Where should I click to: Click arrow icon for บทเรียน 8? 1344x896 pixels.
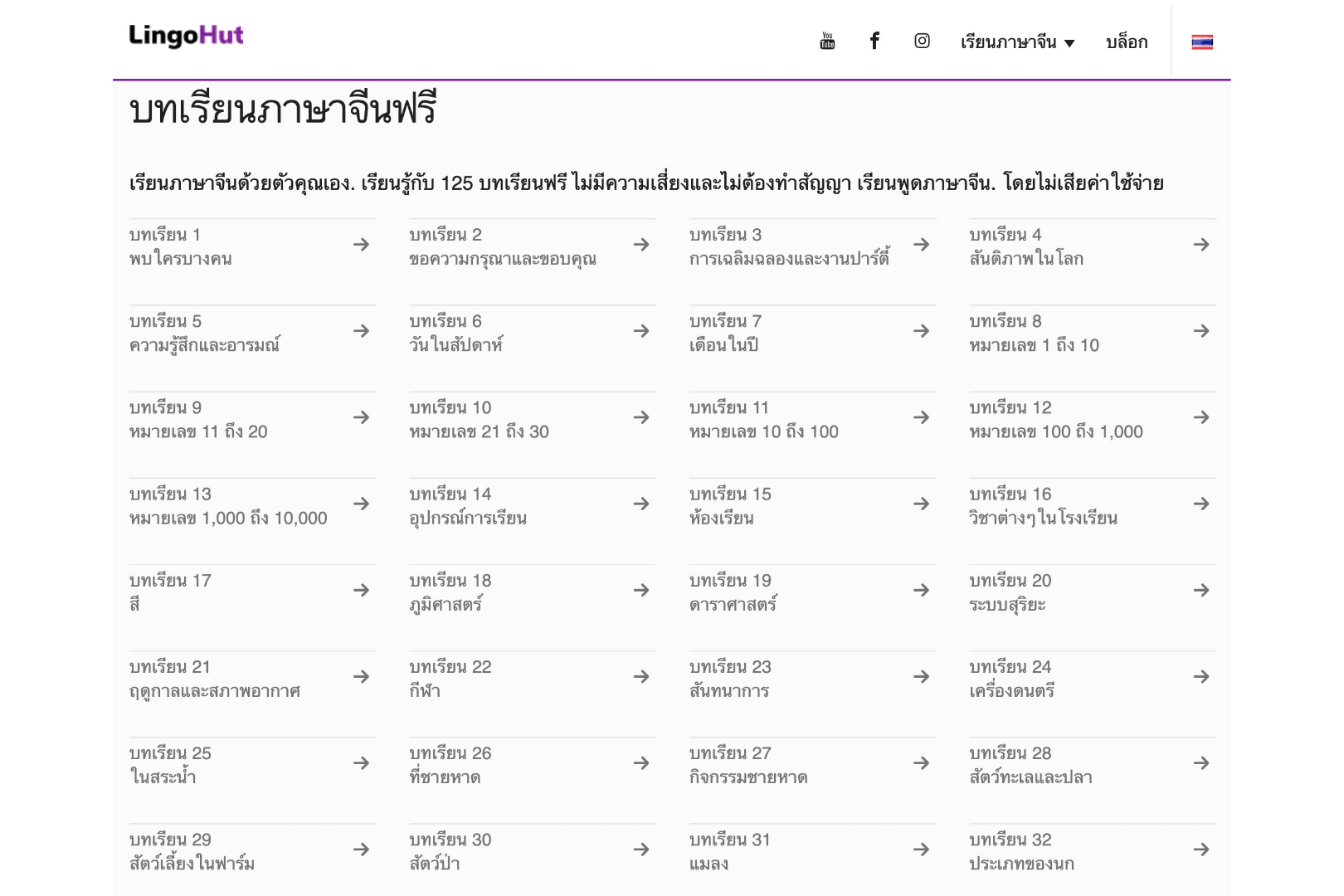click(1201, 331)
